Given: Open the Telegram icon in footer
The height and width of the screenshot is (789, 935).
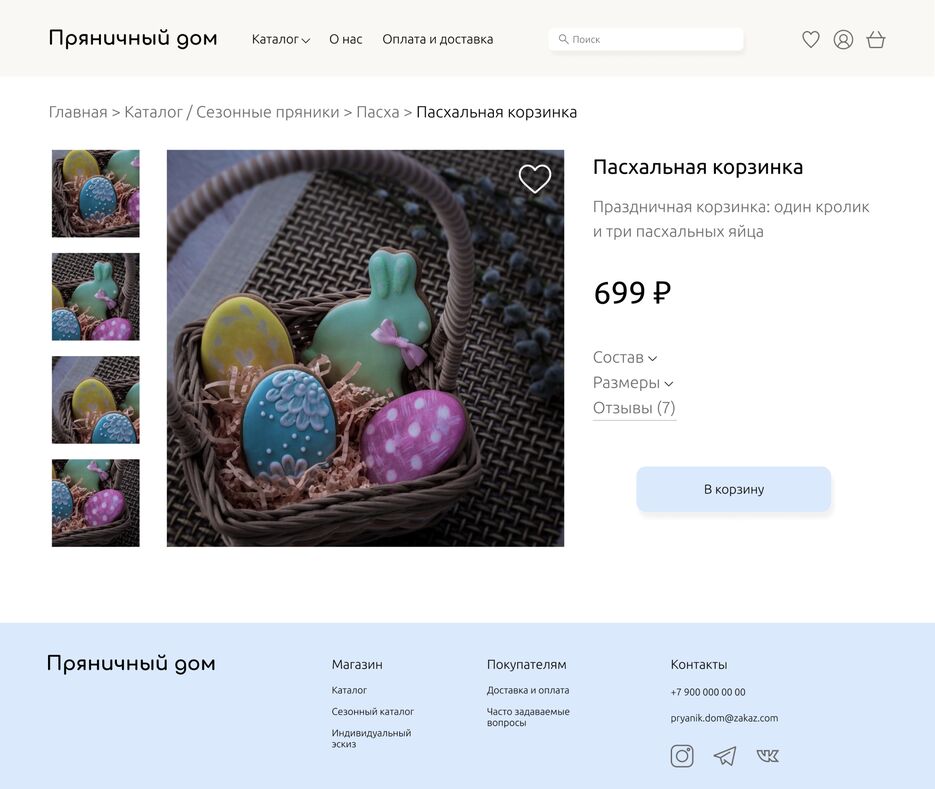Looking at the screenshot, I should 725,756.
